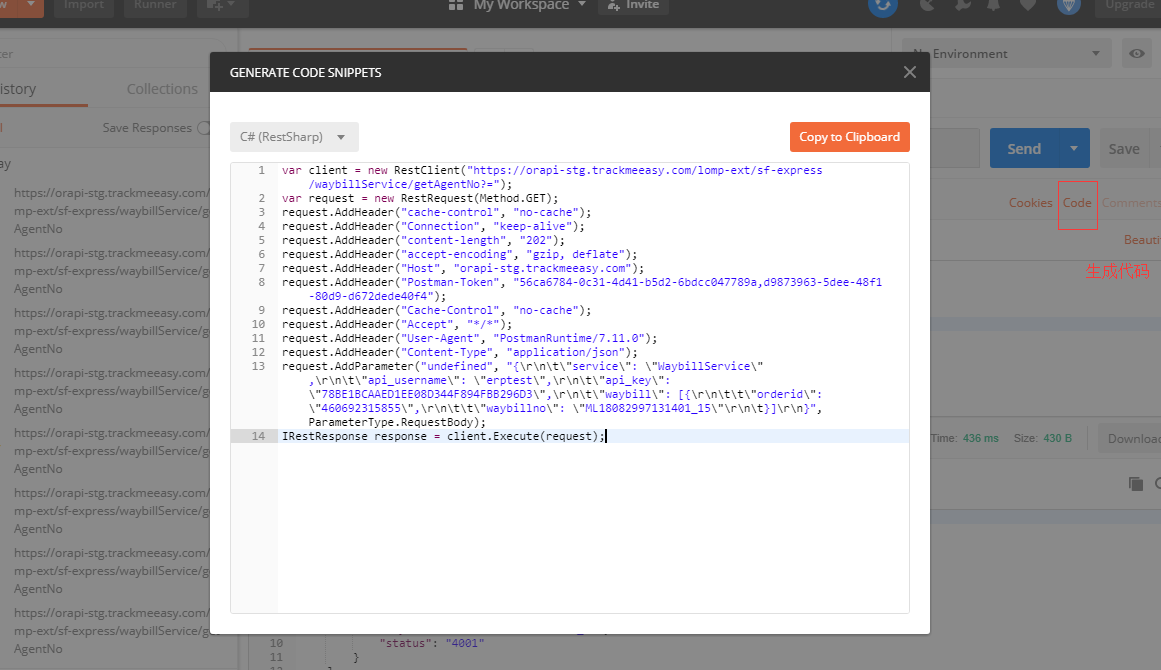Viewport: 1161px width, 670px height.
Task: Click the new window icon button
Action: 221,5
